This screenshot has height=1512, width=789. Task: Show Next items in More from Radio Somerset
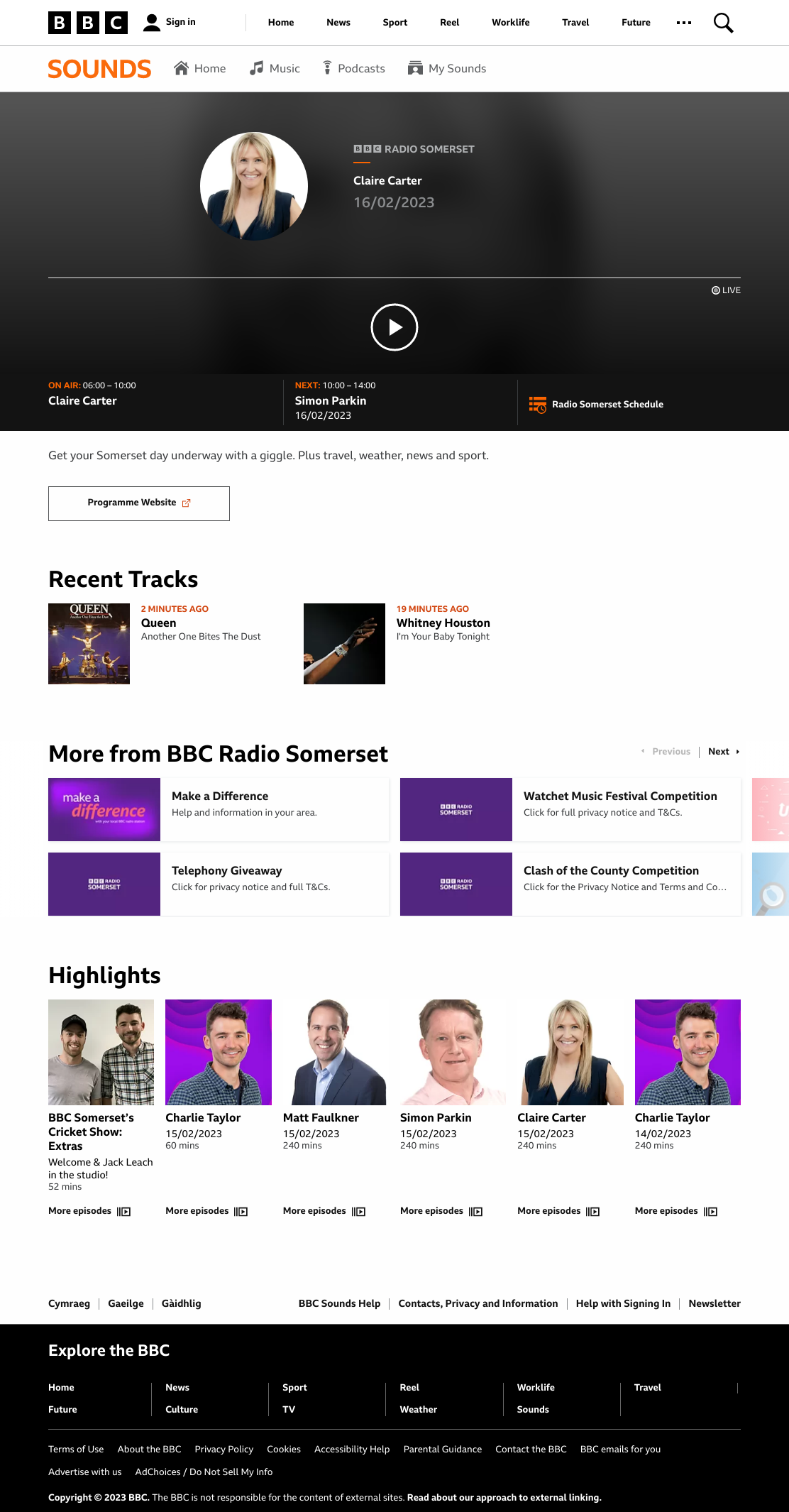point(724,752)
